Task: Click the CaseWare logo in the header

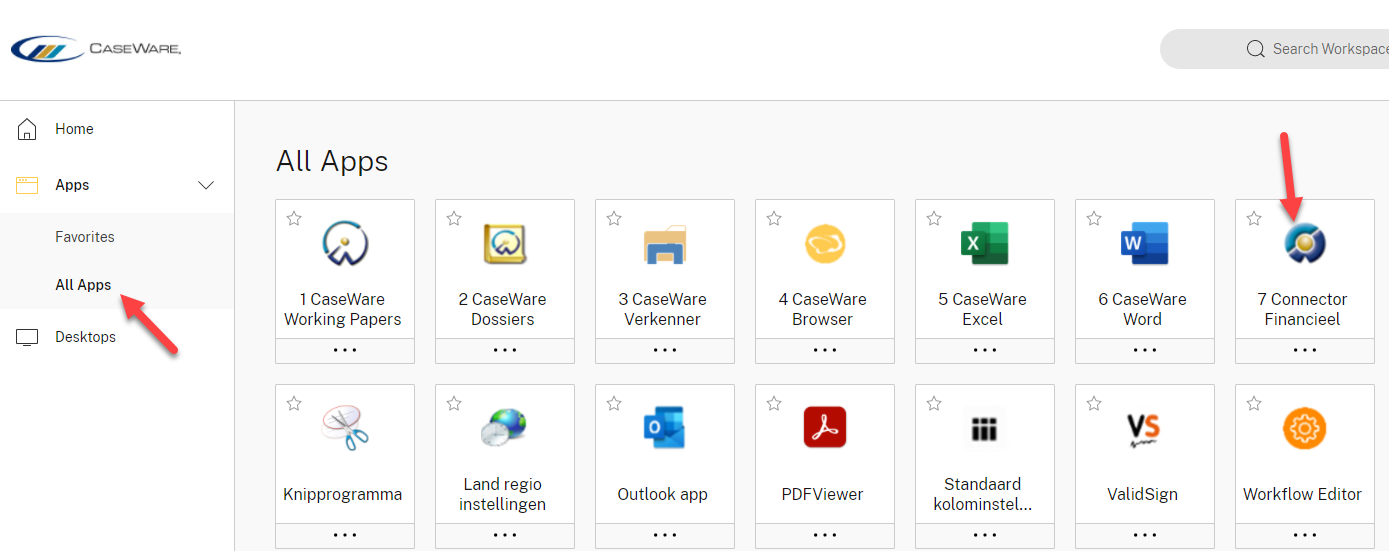Action: point(96,48)
